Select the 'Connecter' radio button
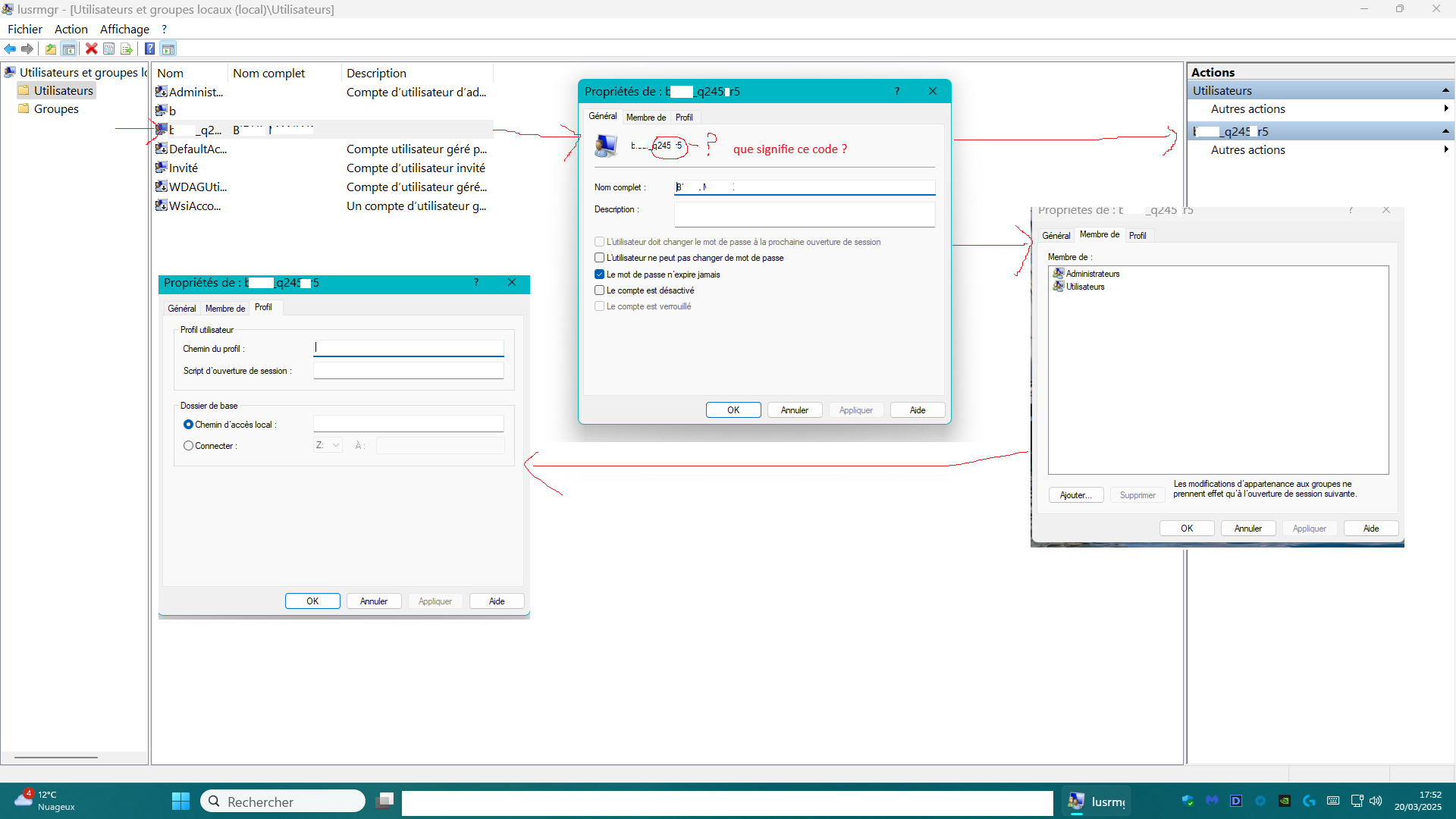The height and width of the screenshot is (819, 1456). click(188, 446)
